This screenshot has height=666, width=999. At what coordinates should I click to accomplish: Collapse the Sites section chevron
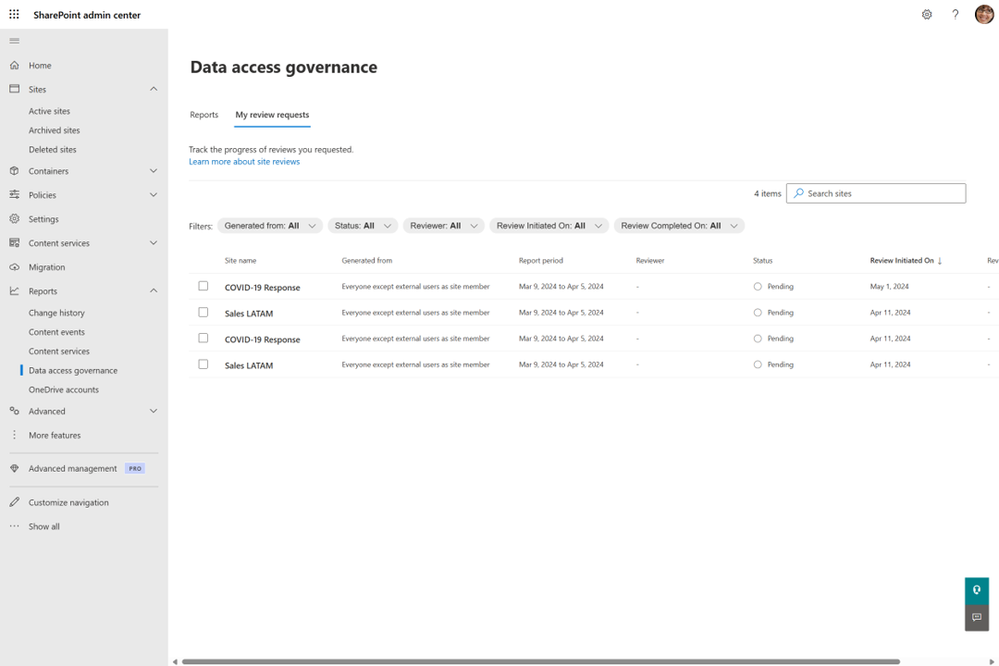[x=154, y=89]
